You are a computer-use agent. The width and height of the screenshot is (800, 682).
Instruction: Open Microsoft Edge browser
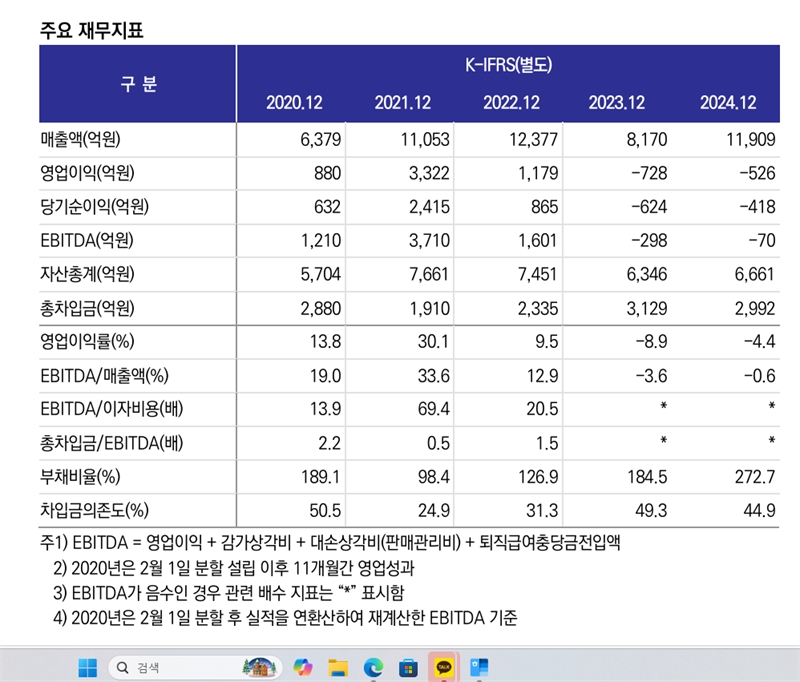(x=373, y=666)
